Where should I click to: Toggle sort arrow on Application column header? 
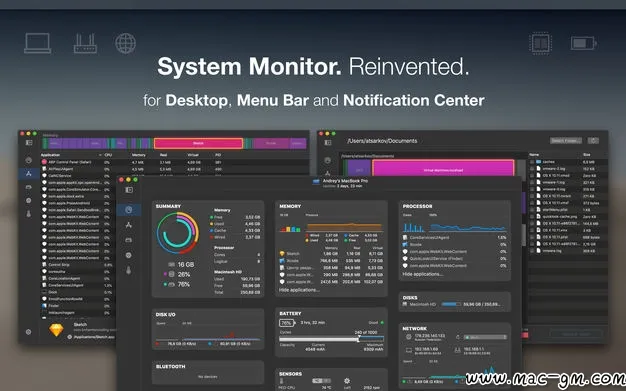click(100, 155)
